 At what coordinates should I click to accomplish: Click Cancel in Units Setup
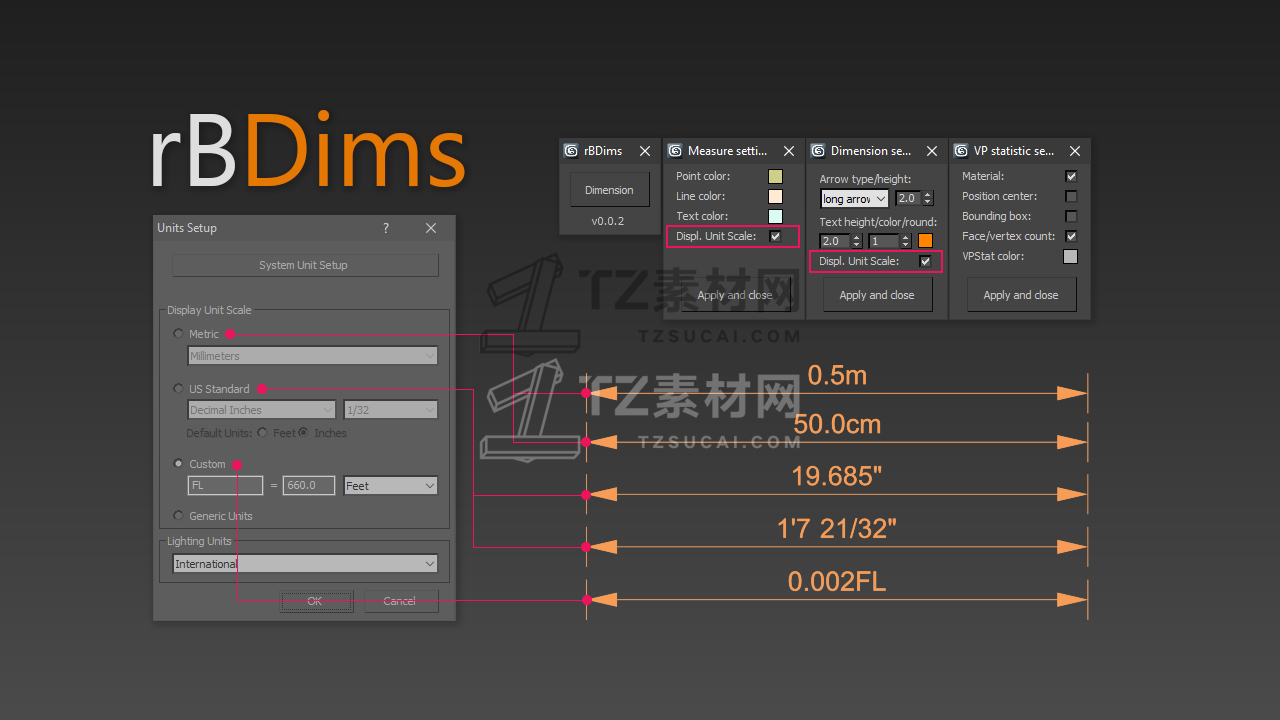400,601
